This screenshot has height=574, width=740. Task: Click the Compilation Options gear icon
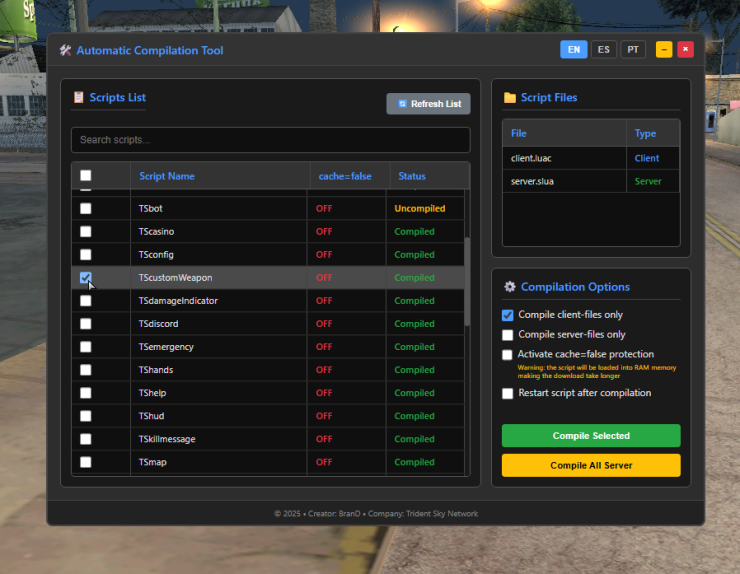coord(510,287)
